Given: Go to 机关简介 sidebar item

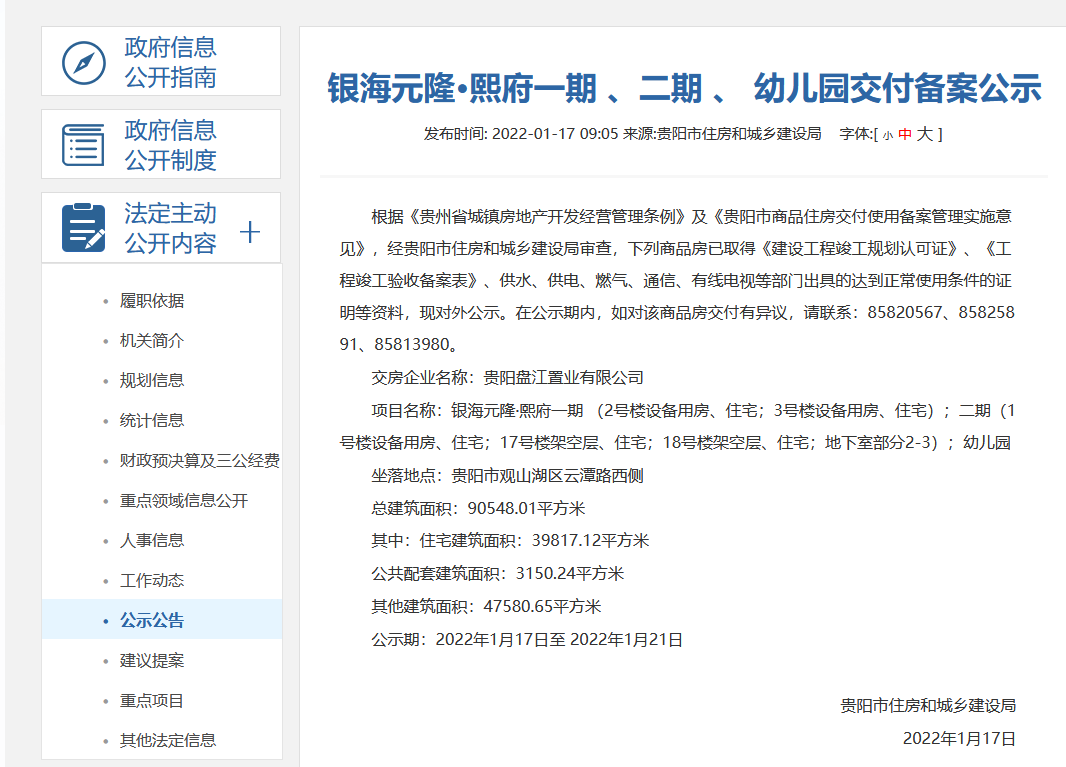Looking at the screenshot, I should pos(152,341).
